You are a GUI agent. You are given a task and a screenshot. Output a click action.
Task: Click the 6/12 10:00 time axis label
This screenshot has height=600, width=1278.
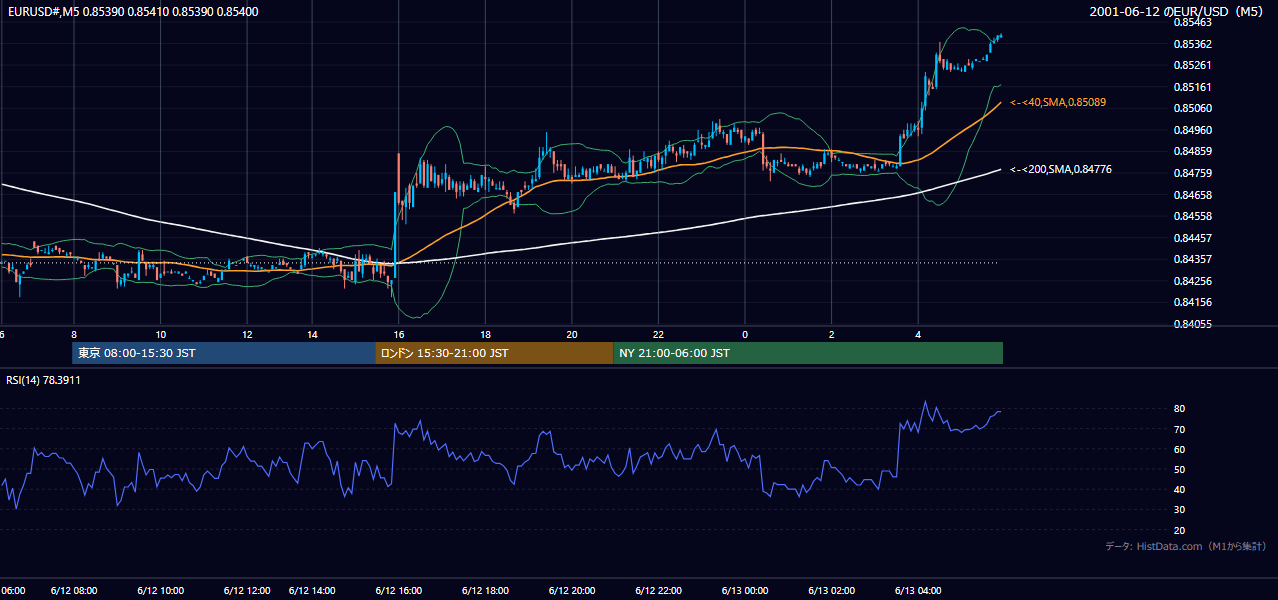(160, 590)
